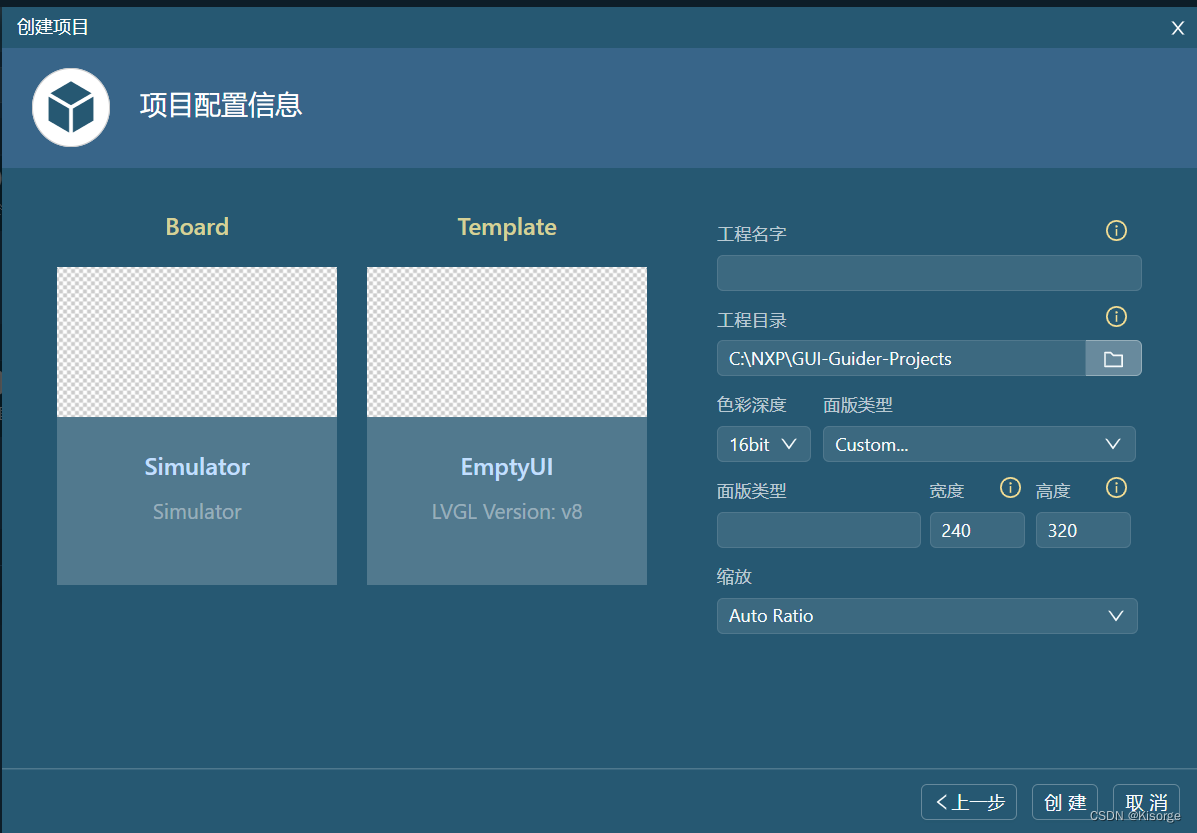The height and width of the screenshot is (833, 1197).
Task: Click the C:\NXP\GUI-Guider-Projects path field
Action: click(901, 359)
